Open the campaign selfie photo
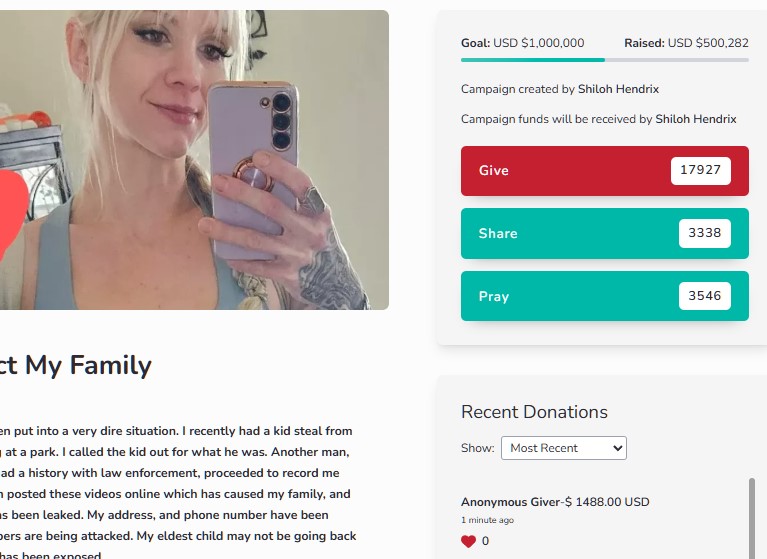Screen dimensions: 767x559 [194, 159]
